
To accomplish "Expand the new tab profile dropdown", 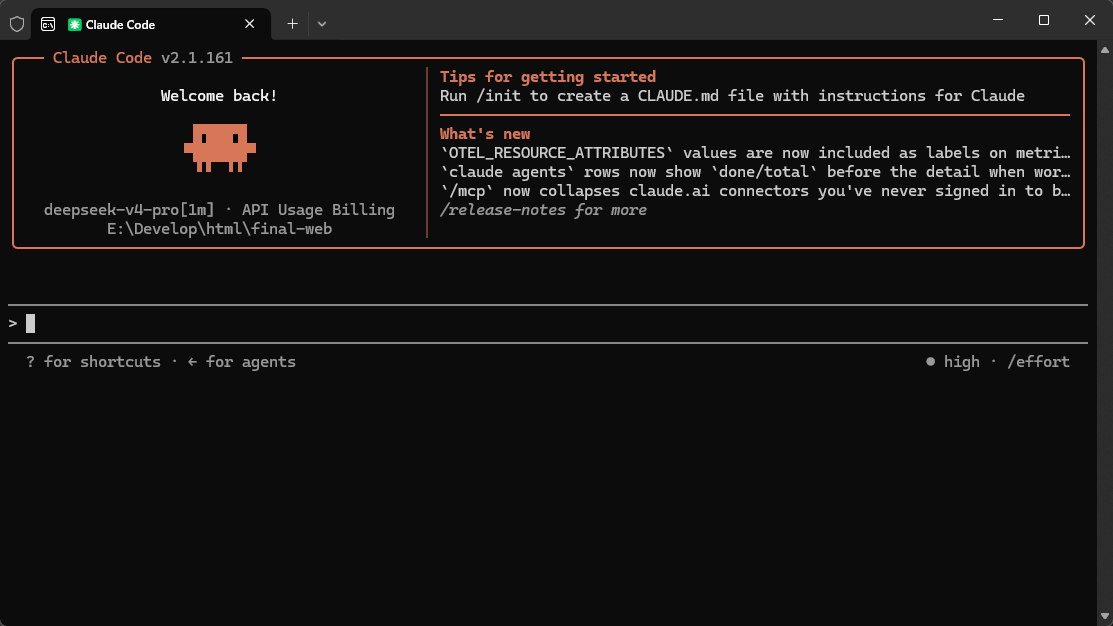I will pyautogui.click(x=322, y=24).
